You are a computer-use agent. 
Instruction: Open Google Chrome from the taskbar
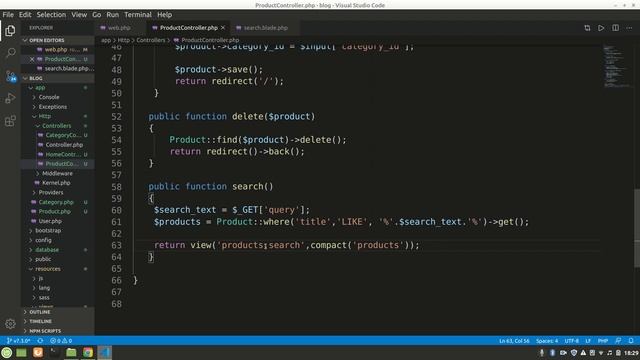(88, 352)
